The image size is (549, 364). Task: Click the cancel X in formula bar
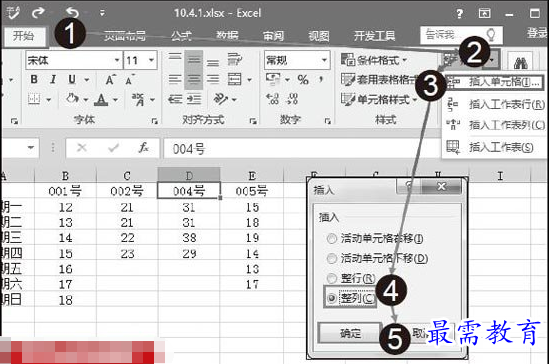pos(82,148)
